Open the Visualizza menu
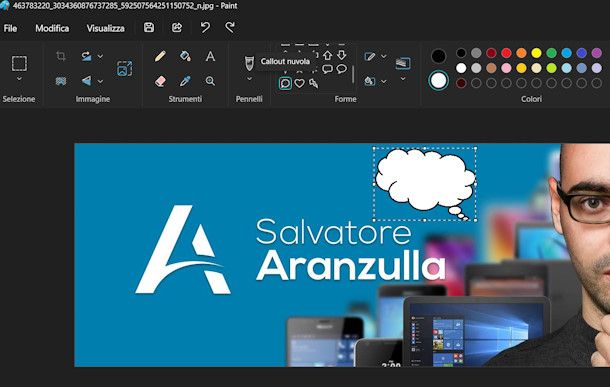 105,28
